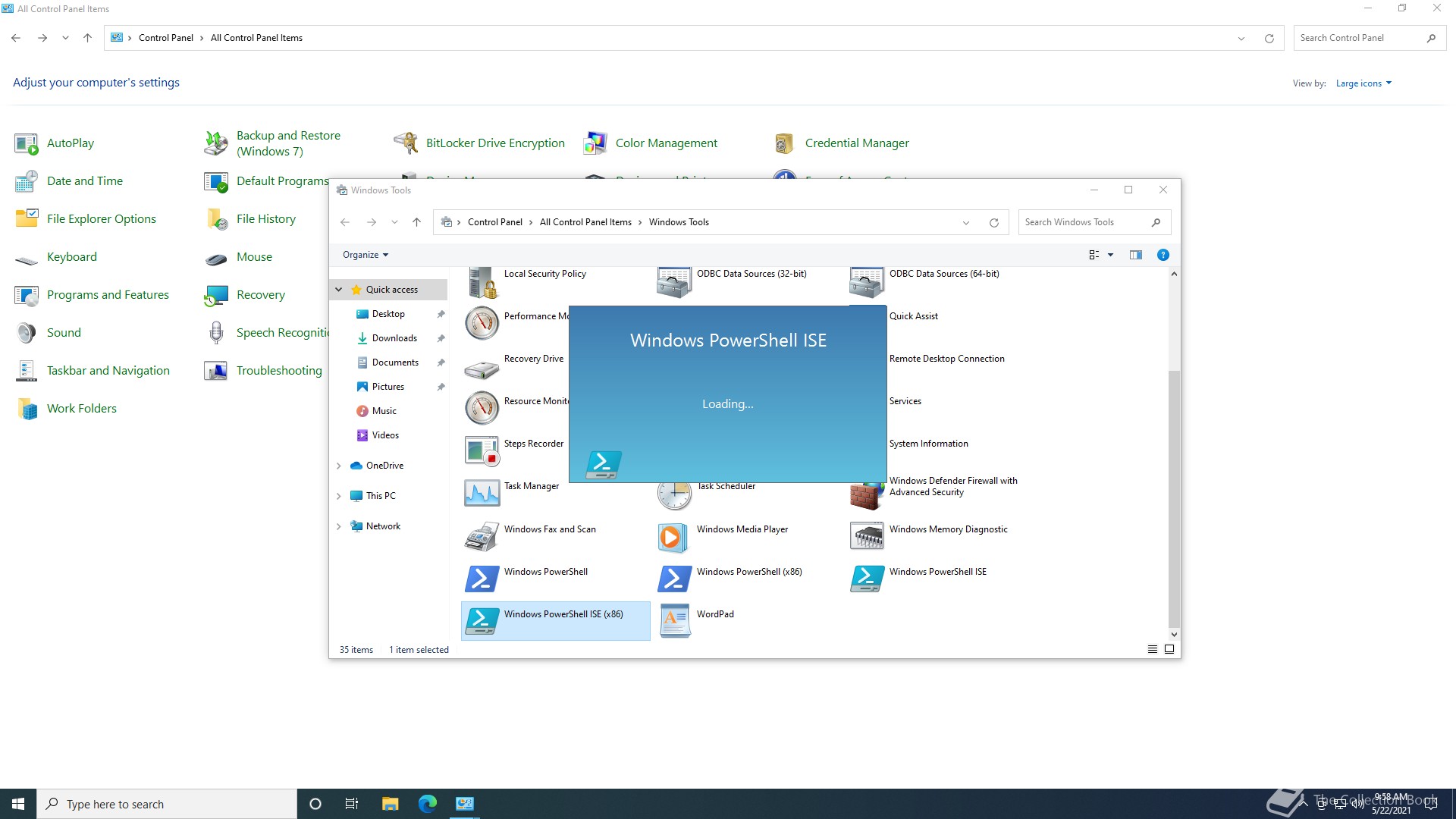Image resolution: width=1456 pixels, height=819 pixels.
Task: Open the View by Large icons dropdown
Action: [1363, 83]
